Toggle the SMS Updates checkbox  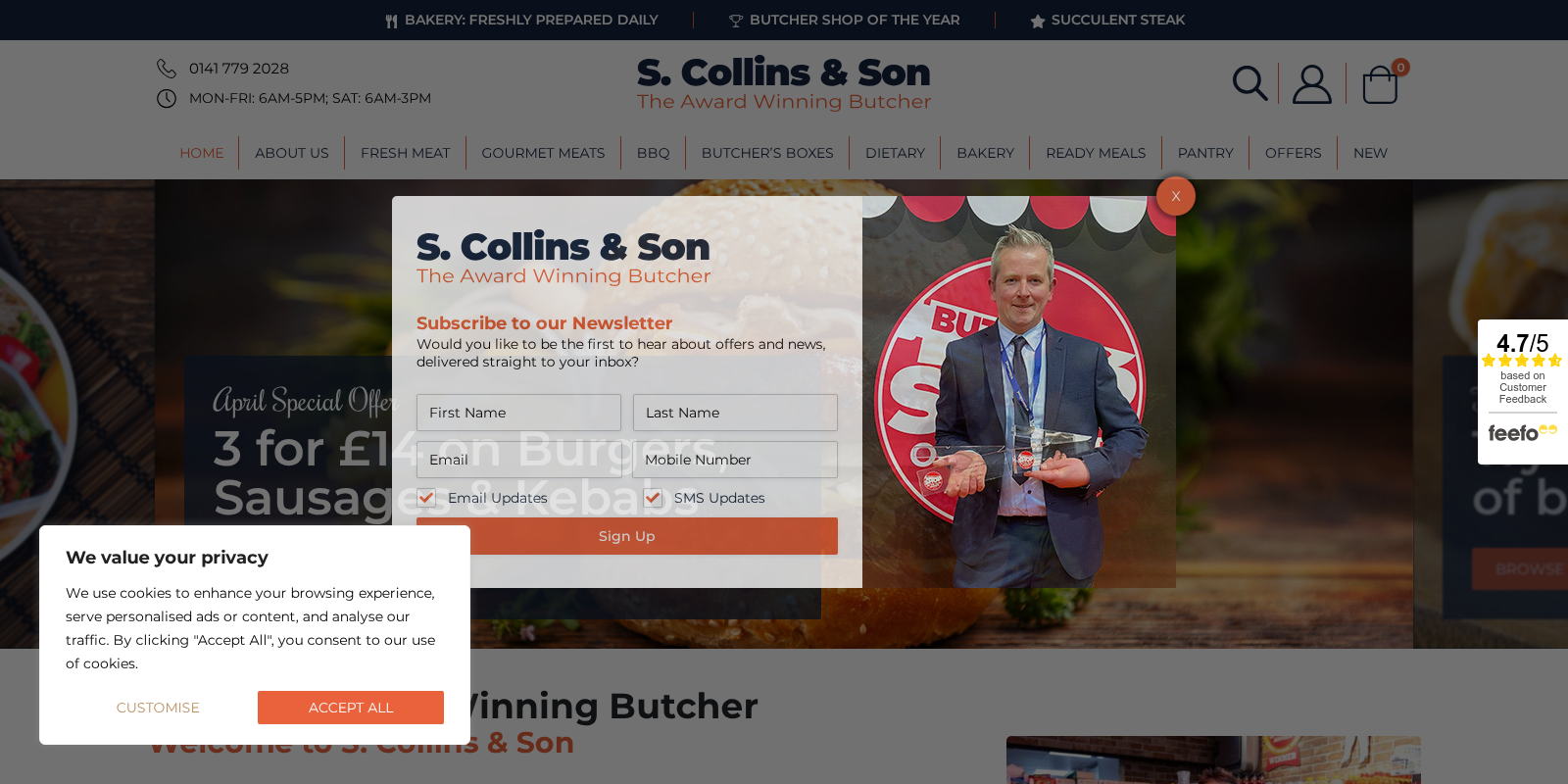pyautogui.click(x=653, y=498)
